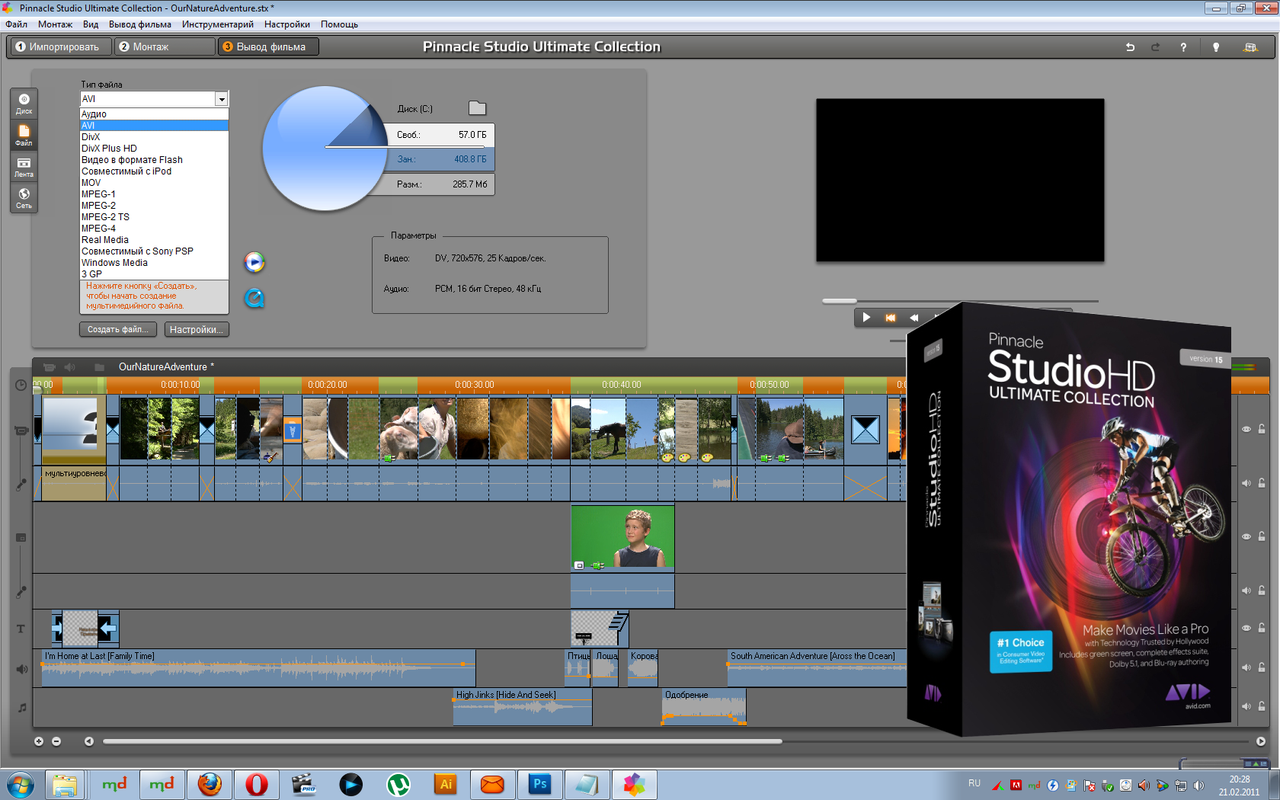This screenshot has height=800, width=1280.
Task: Choose Аудио in the file type list
Action: click(155, 114)
